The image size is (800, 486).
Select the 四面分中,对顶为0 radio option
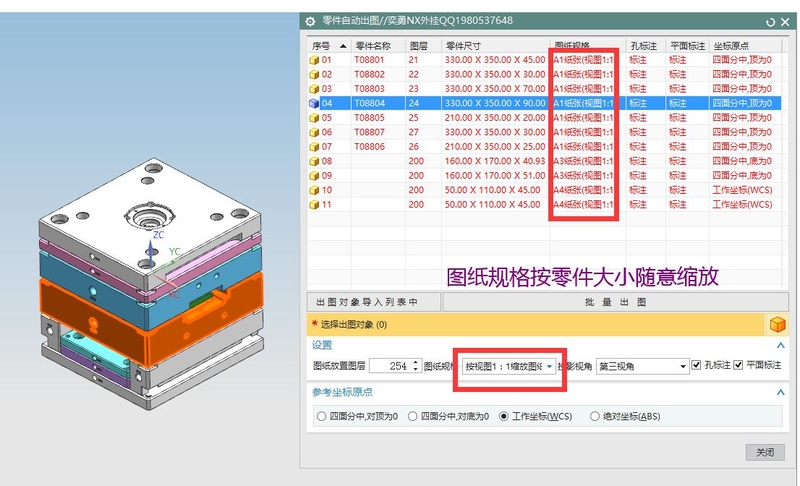click(321, 416)
